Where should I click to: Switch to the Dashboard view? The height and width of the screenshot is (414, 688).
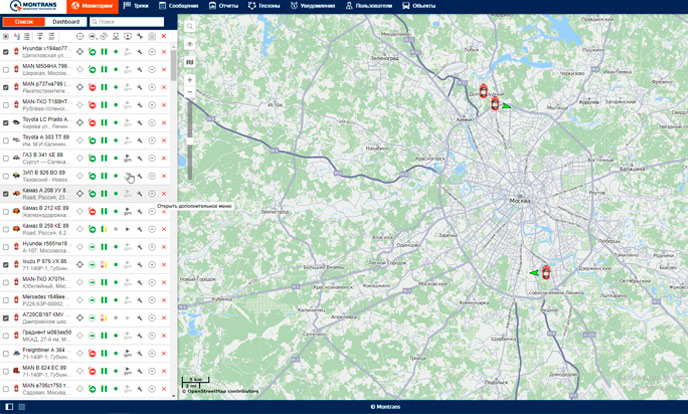[66, 21]
